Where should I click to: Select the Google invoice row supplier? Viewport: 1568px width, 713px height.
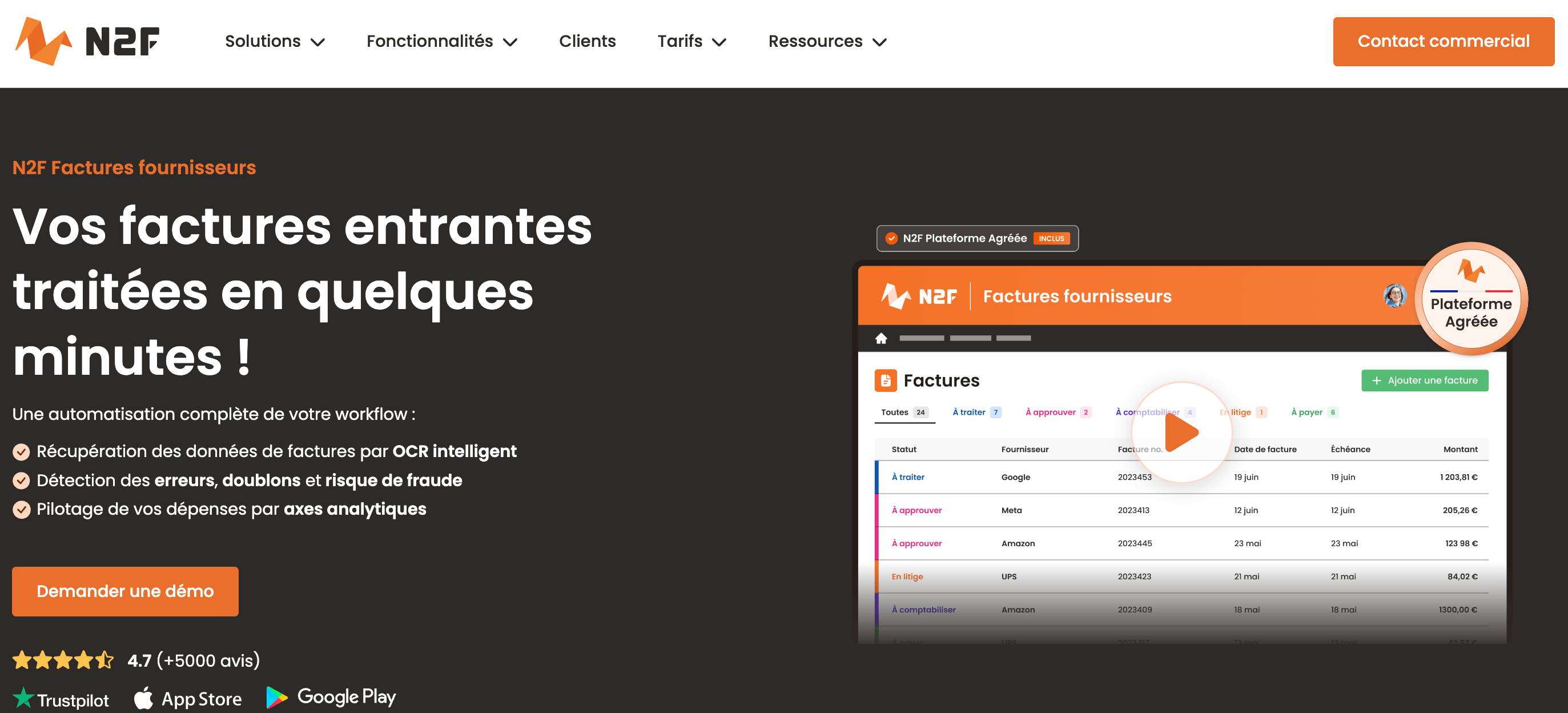pos(1015,478)
